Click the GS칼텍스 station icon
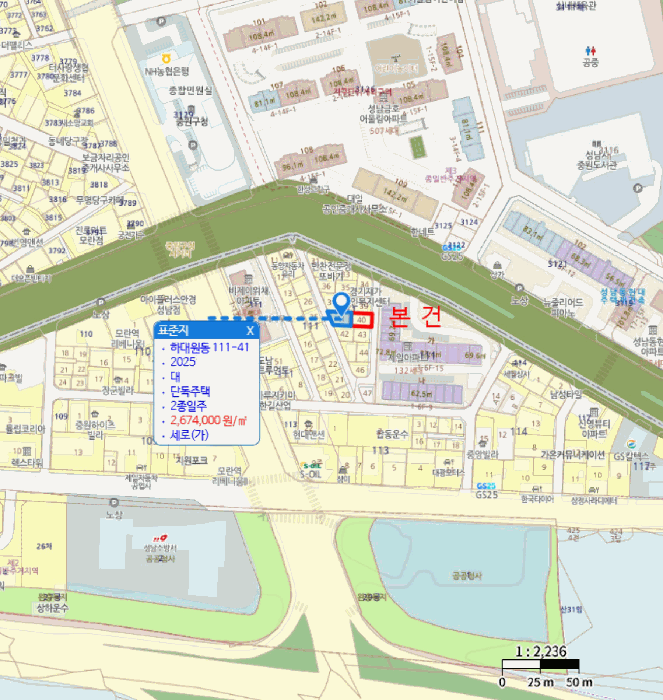The width and height of the screenshot is (663, 700). (631, 444)
